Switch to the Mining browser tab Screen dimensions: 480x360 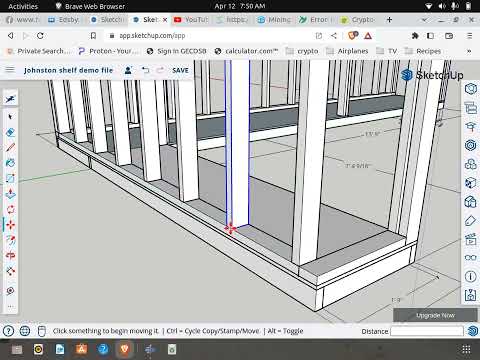pyautogui.click(x=275, y=20)
